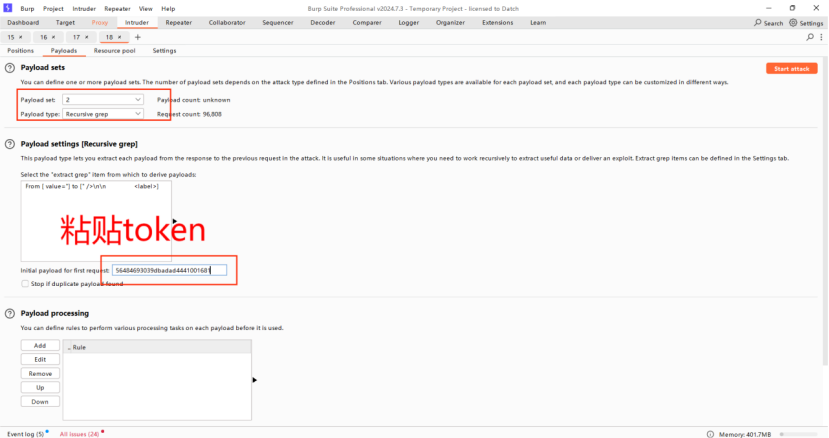Select Intruder attack tab 16

pos(44,37)
